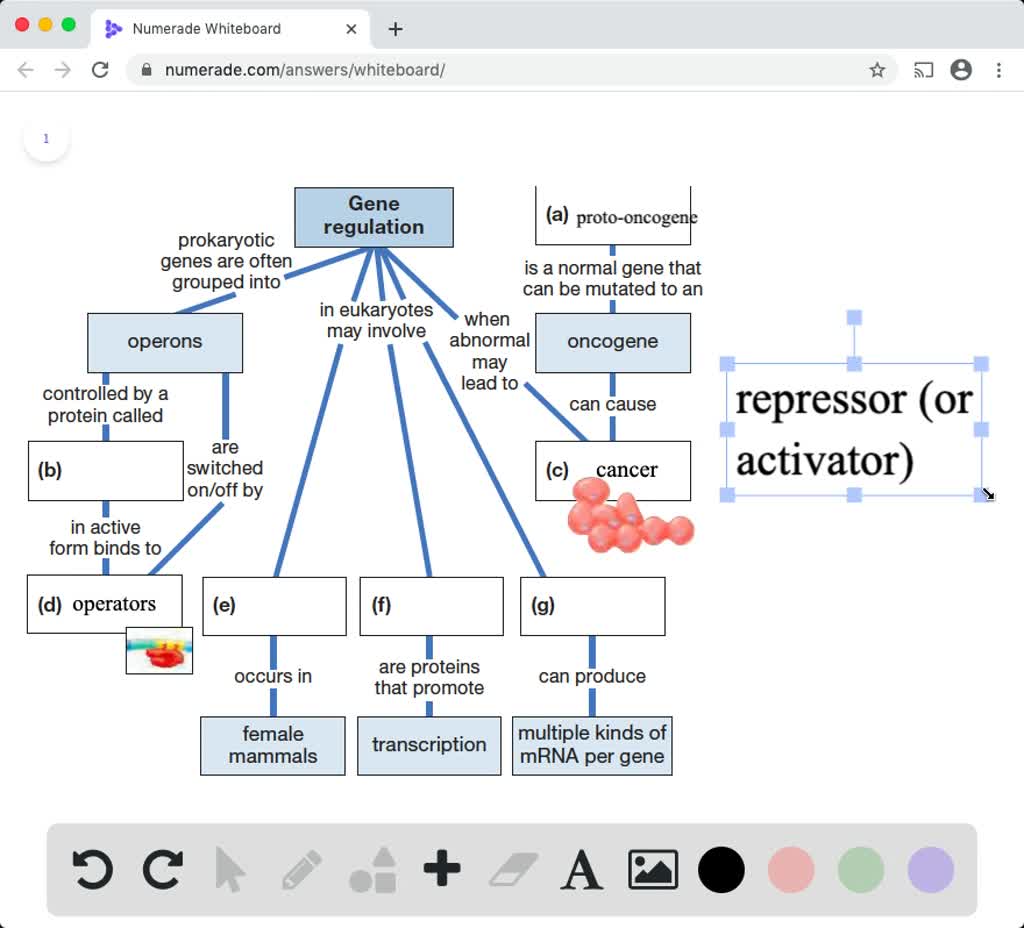Viewport: 1024px width, 928px height.
Task: Pick the pencil drawing tool
Action: coord(302,869)
